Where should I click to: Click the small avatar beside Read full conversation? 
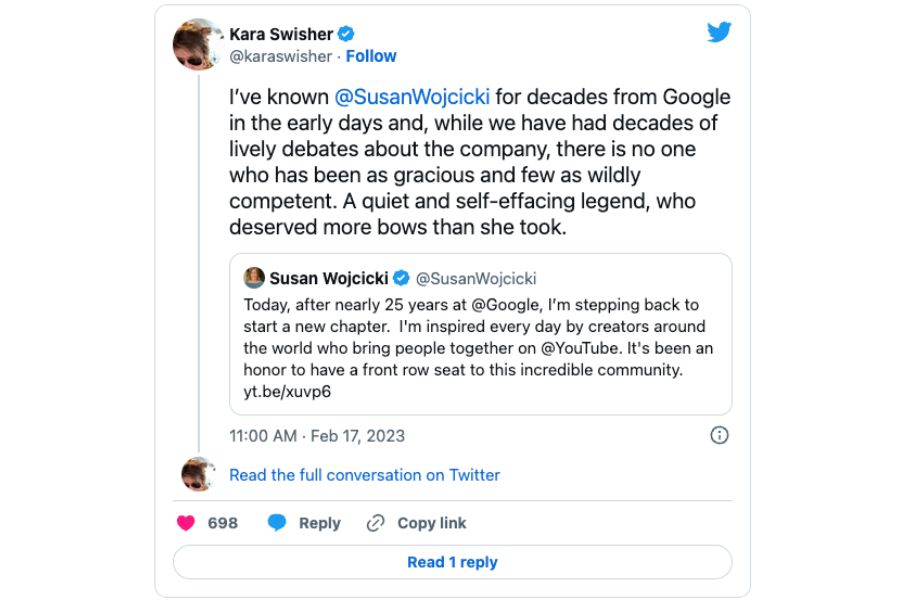pyautogui.click(x=197, y=474)
